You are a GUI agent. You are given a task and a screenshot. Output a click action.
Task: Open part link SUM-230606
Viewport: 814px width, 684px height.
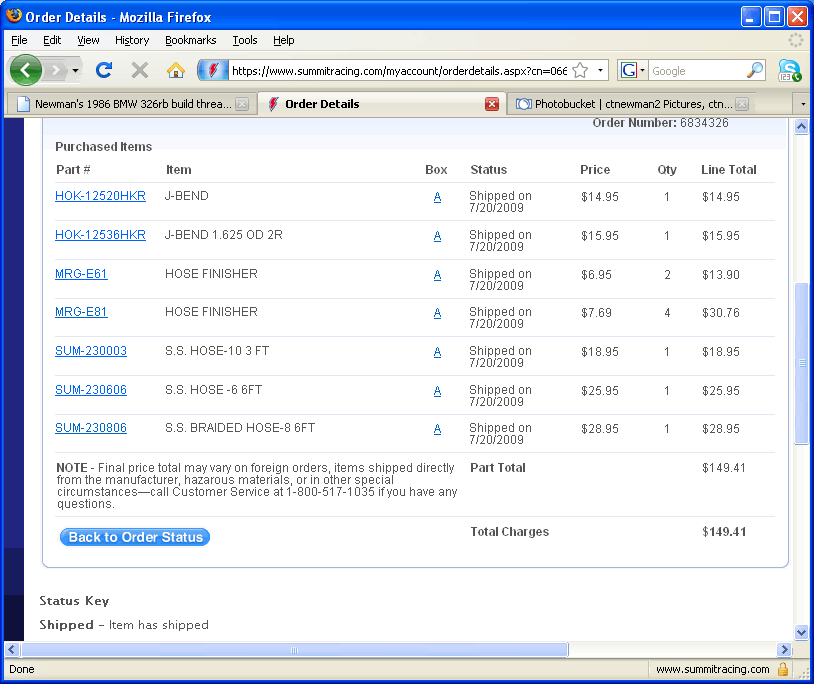91,390
